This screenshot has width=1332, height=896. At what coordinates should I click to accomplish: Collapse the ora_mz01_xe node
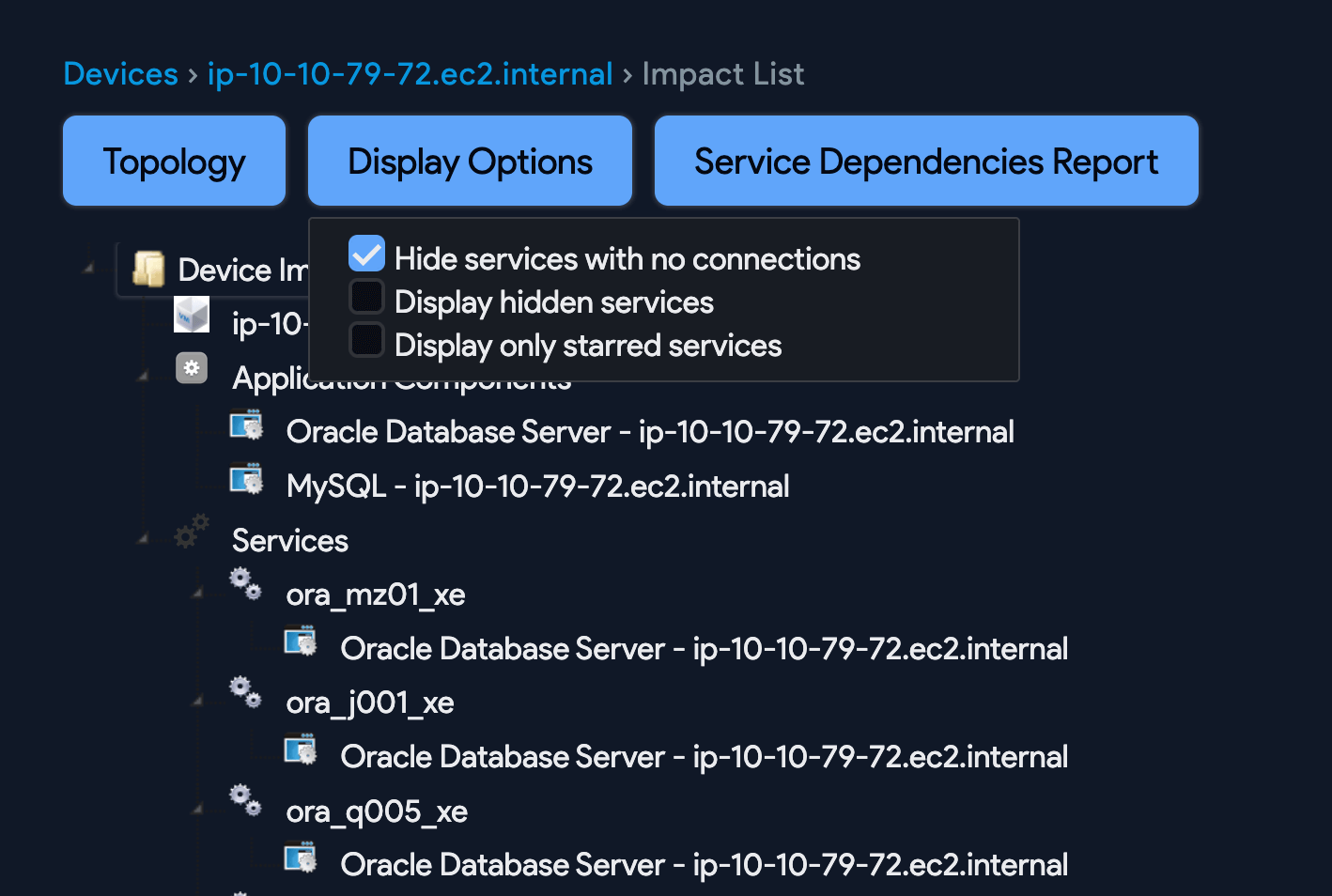coord(197,592)
